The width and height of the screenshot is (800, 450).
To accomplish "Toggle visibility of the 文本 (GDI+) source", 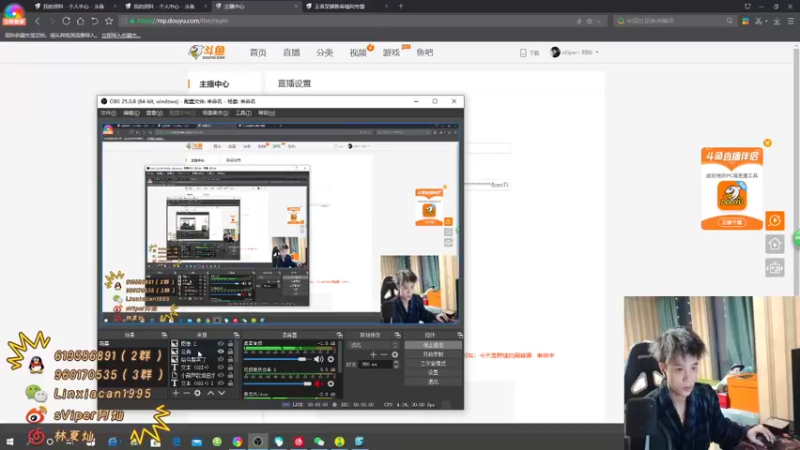I will 220,367.
